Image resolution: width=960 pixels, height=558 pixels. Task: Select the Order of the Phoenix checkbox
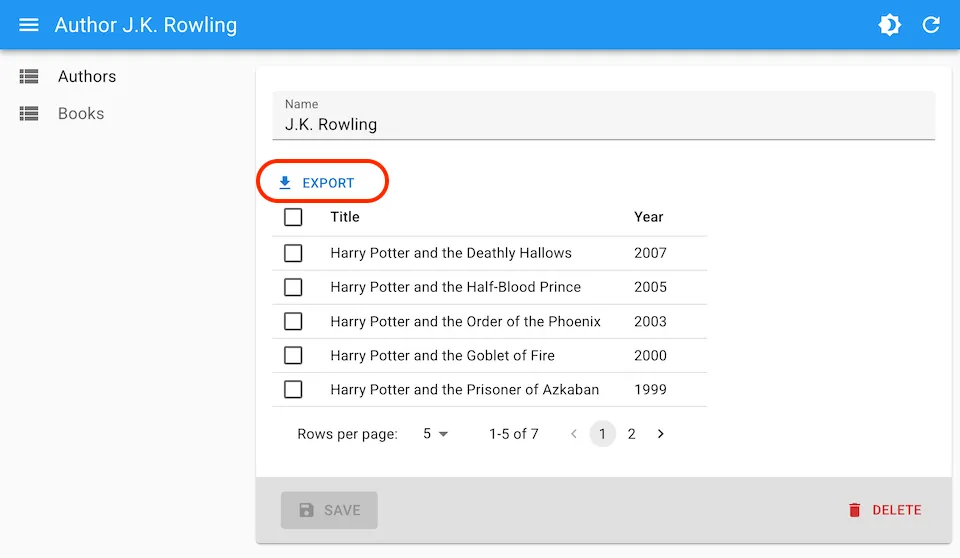click(293, 322)
